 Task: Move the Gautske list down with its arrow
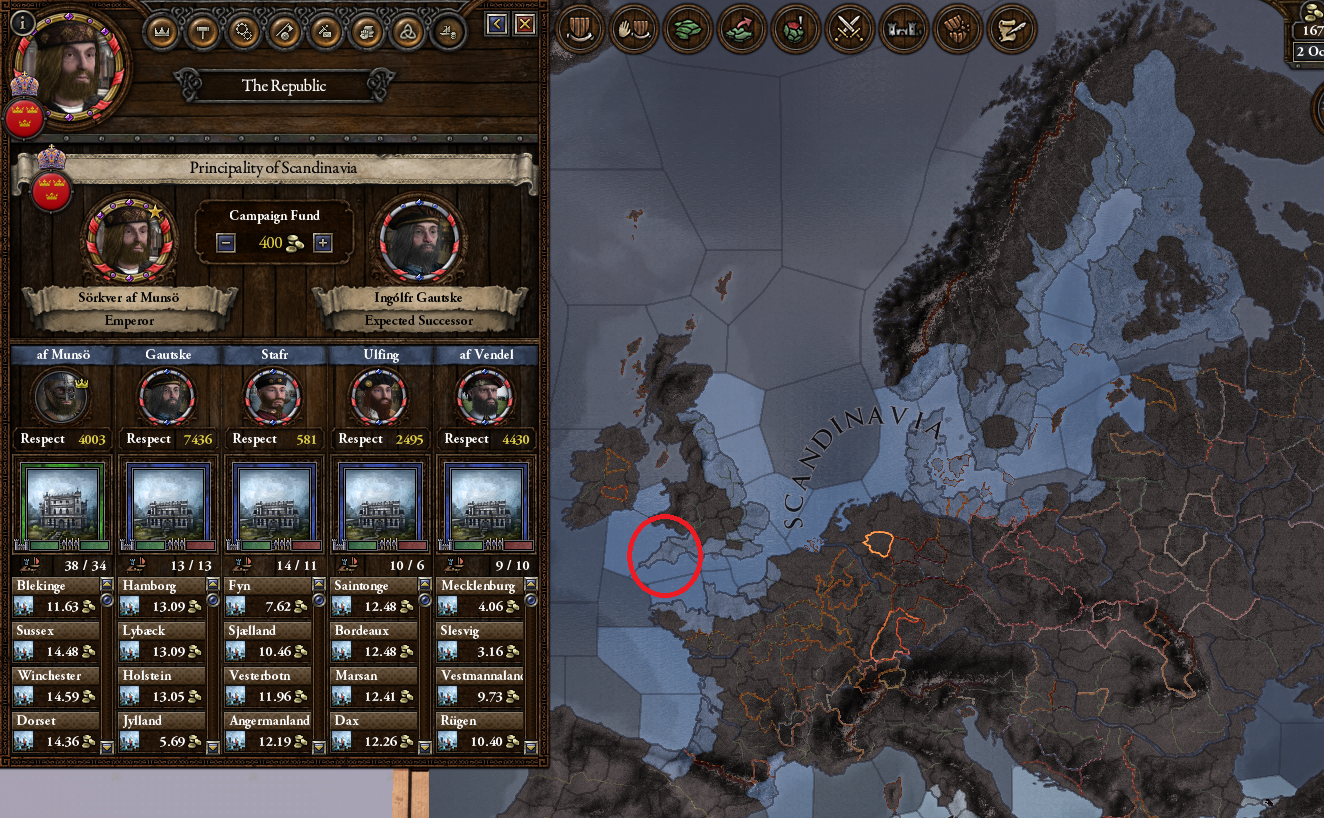213,747
